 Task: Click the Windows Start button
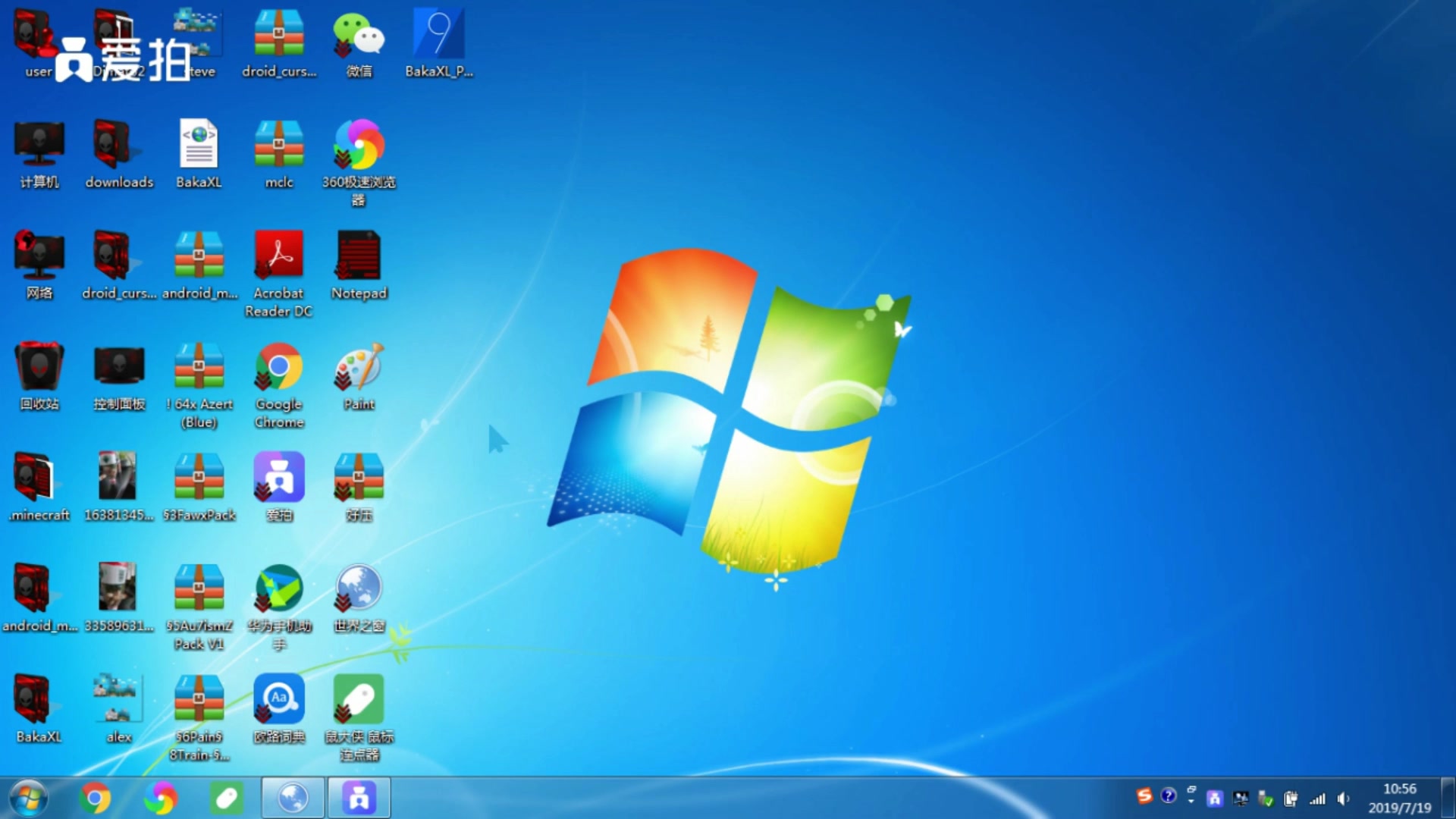(29, 798)
